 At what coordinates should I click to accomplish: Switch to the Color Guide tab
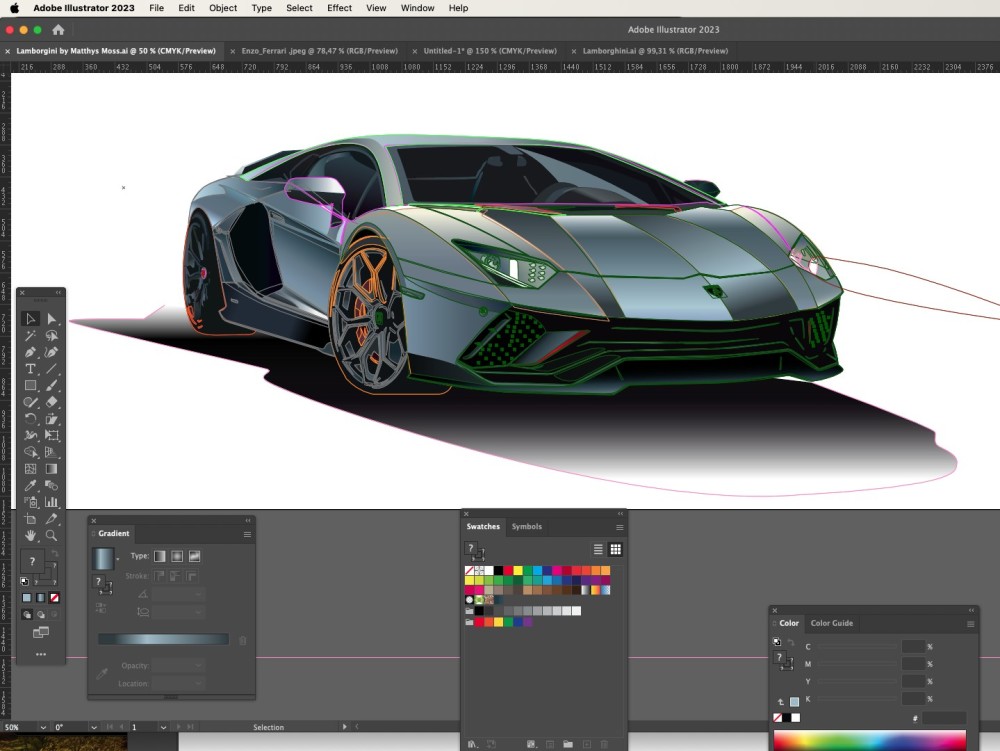click(831, 623)
